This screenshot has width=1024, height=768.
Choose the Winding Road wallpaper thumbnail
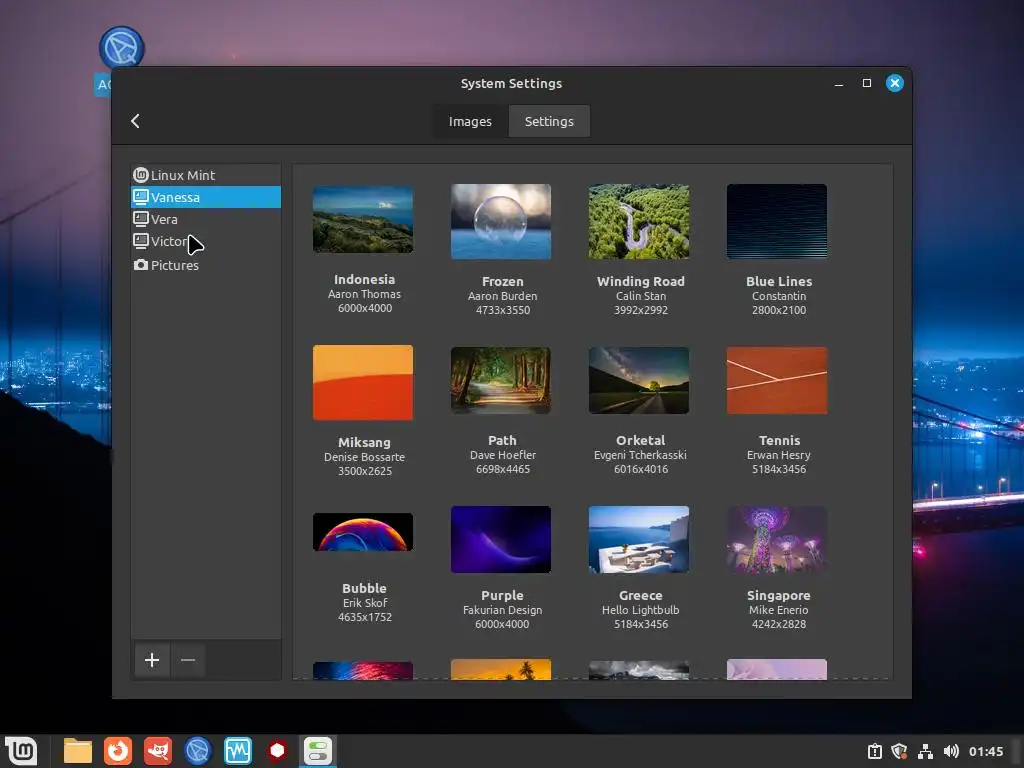pos(639,221)
